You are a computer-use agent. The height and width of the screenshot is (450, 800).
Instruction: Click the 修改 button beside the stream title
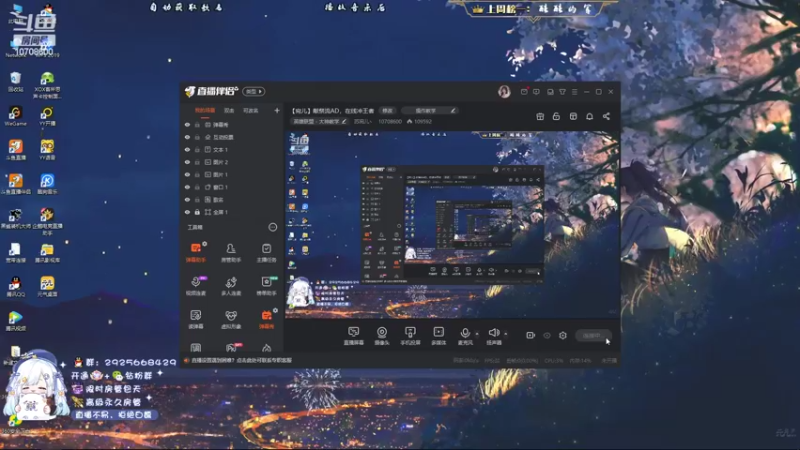[x=388, y=111]
